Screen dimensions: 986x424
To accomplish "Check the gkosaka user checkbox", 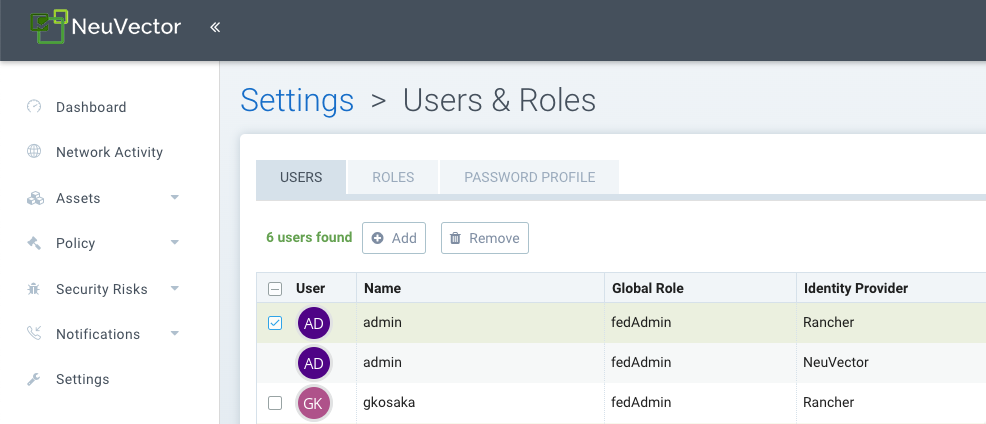I will coord(275,403).
